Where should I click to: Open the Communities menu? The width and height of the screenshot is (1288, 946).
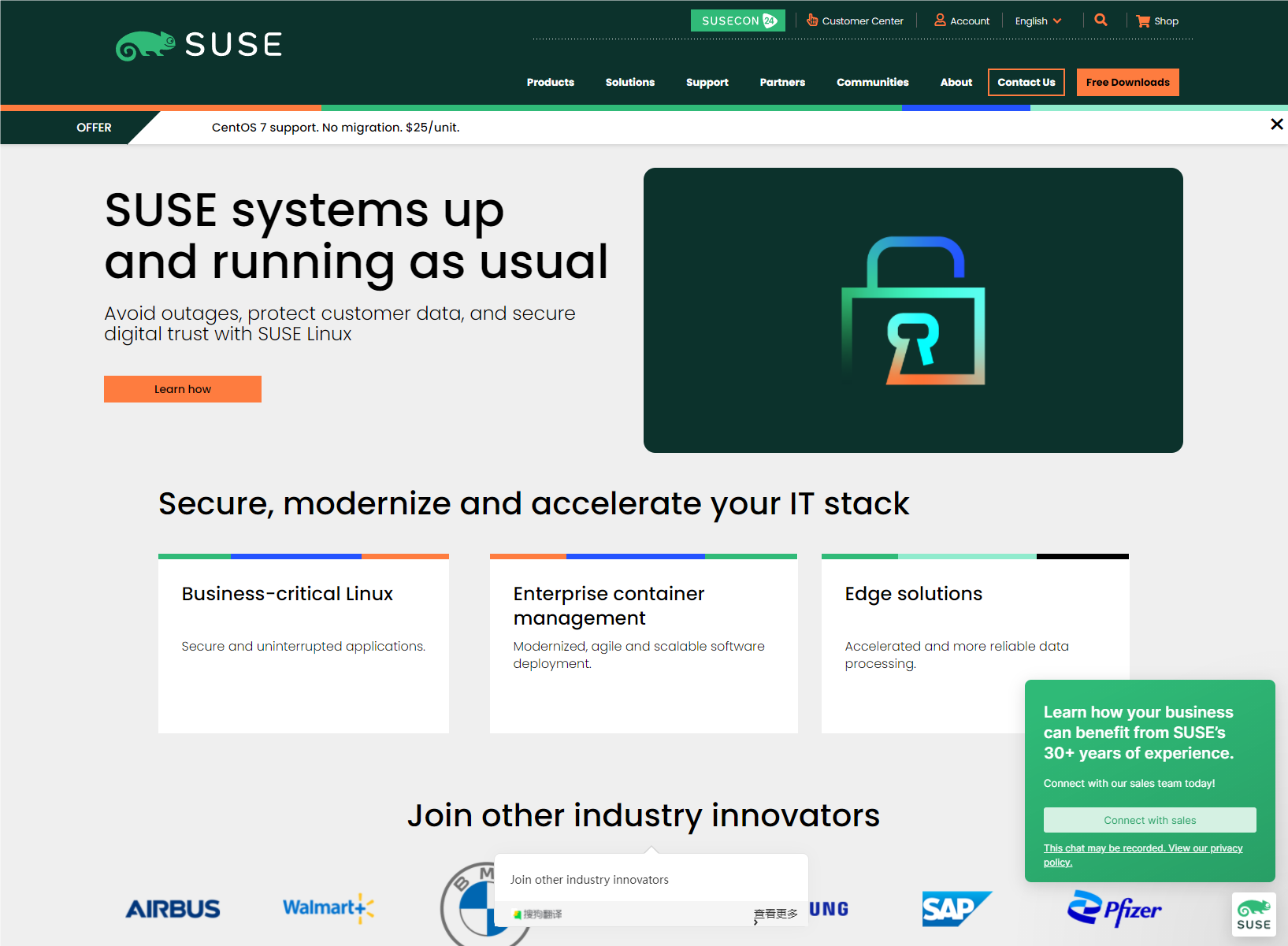tap(873, 82)
